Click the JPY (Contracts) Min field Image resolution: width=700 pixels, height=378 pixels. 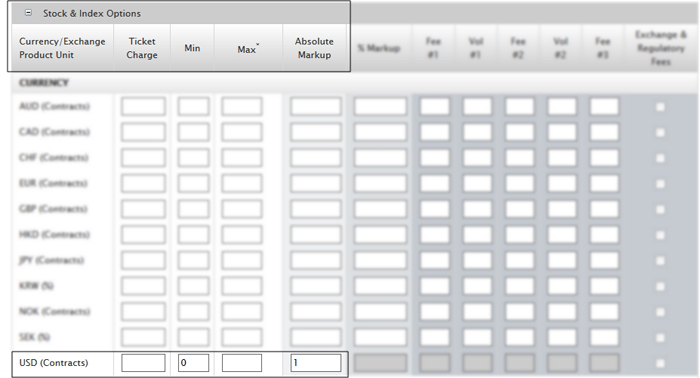[x=193, y=260]
